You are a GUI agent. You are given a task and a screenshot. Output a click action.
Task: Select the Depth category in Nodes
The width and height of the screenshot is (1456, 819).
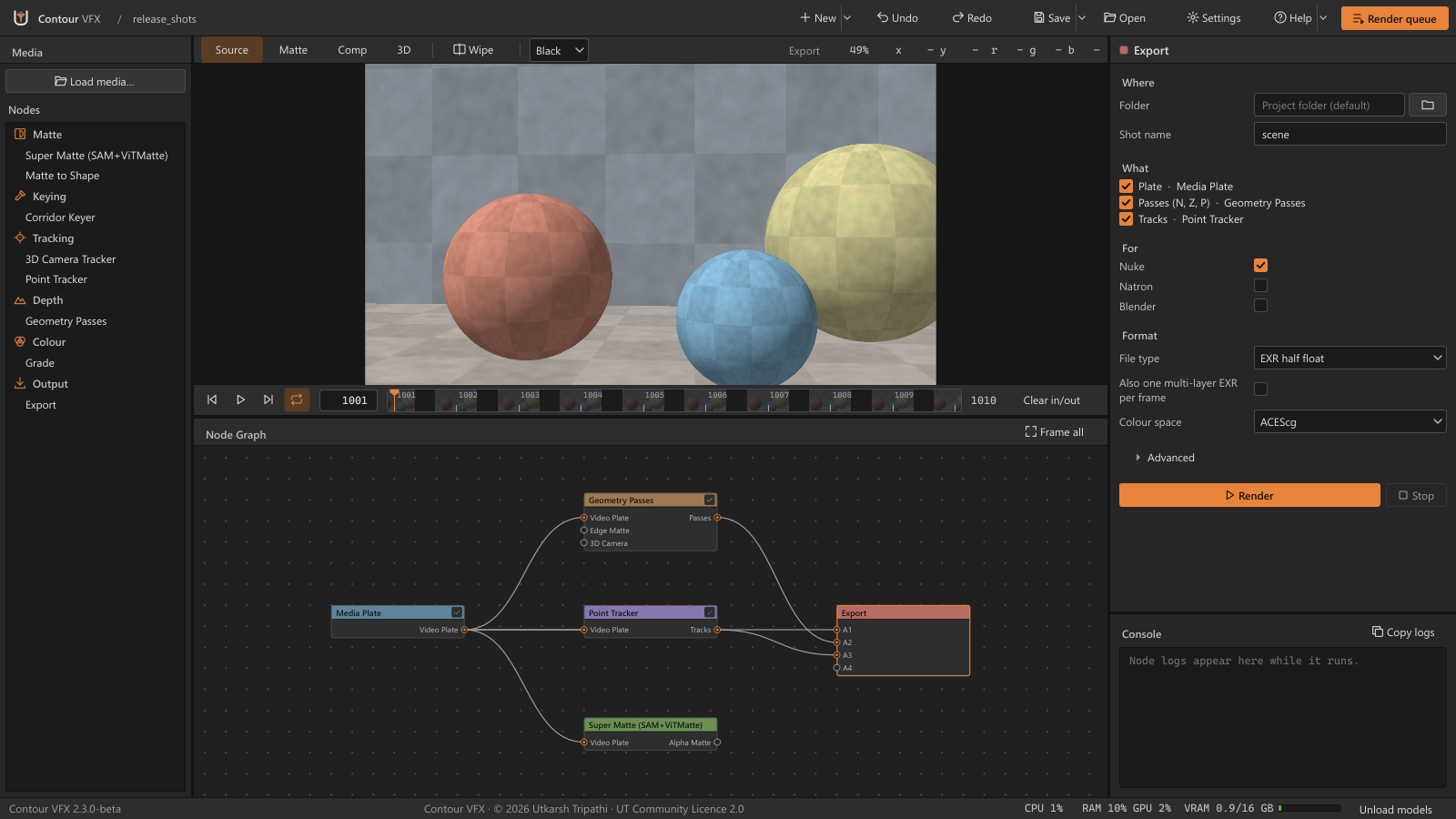coord(96,300)
